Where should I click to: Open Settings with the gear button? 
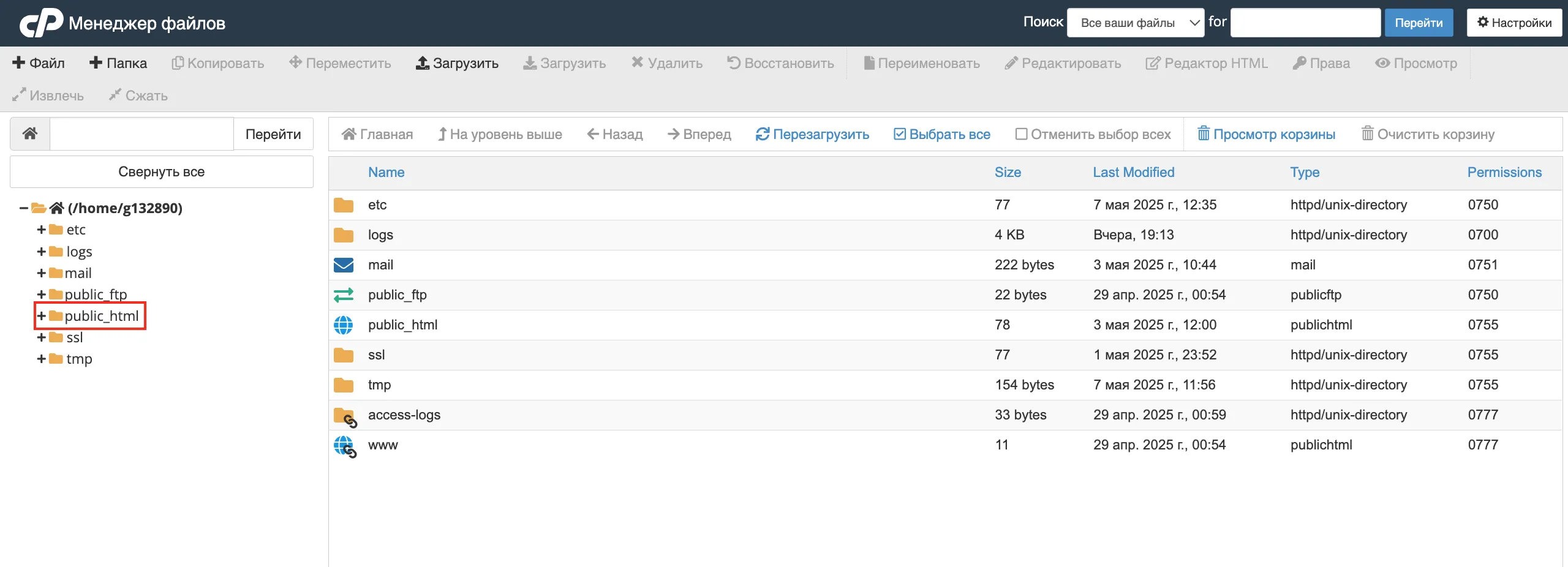point(1514,23)
